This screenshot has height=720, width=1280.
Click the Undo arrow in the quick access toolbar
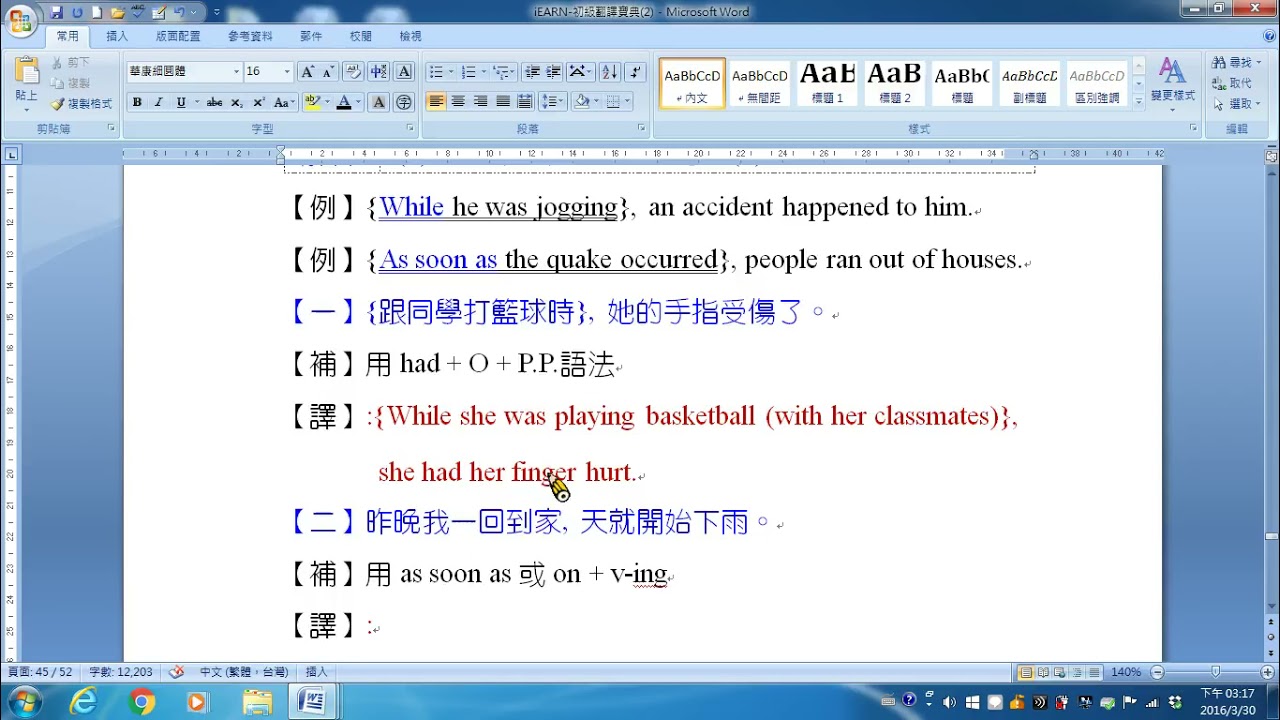point(179,13)
